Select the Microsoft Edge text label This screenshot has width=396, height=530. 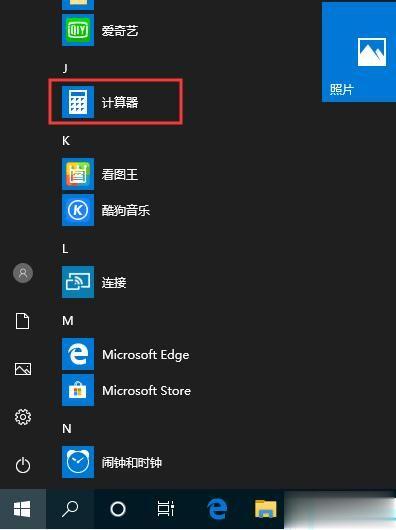146,355
